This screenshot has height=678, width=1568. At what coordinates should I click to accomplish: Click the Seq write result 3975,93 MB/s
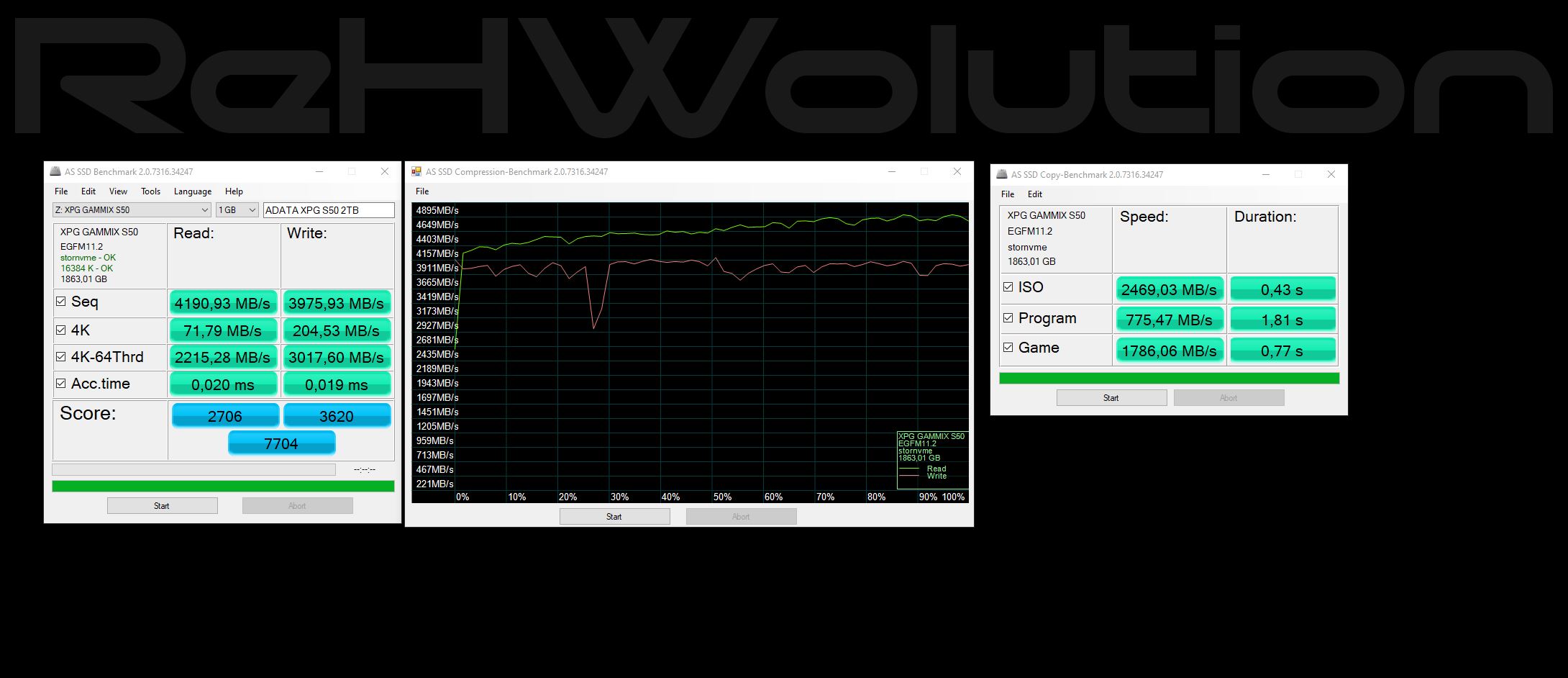pos(337,303)
